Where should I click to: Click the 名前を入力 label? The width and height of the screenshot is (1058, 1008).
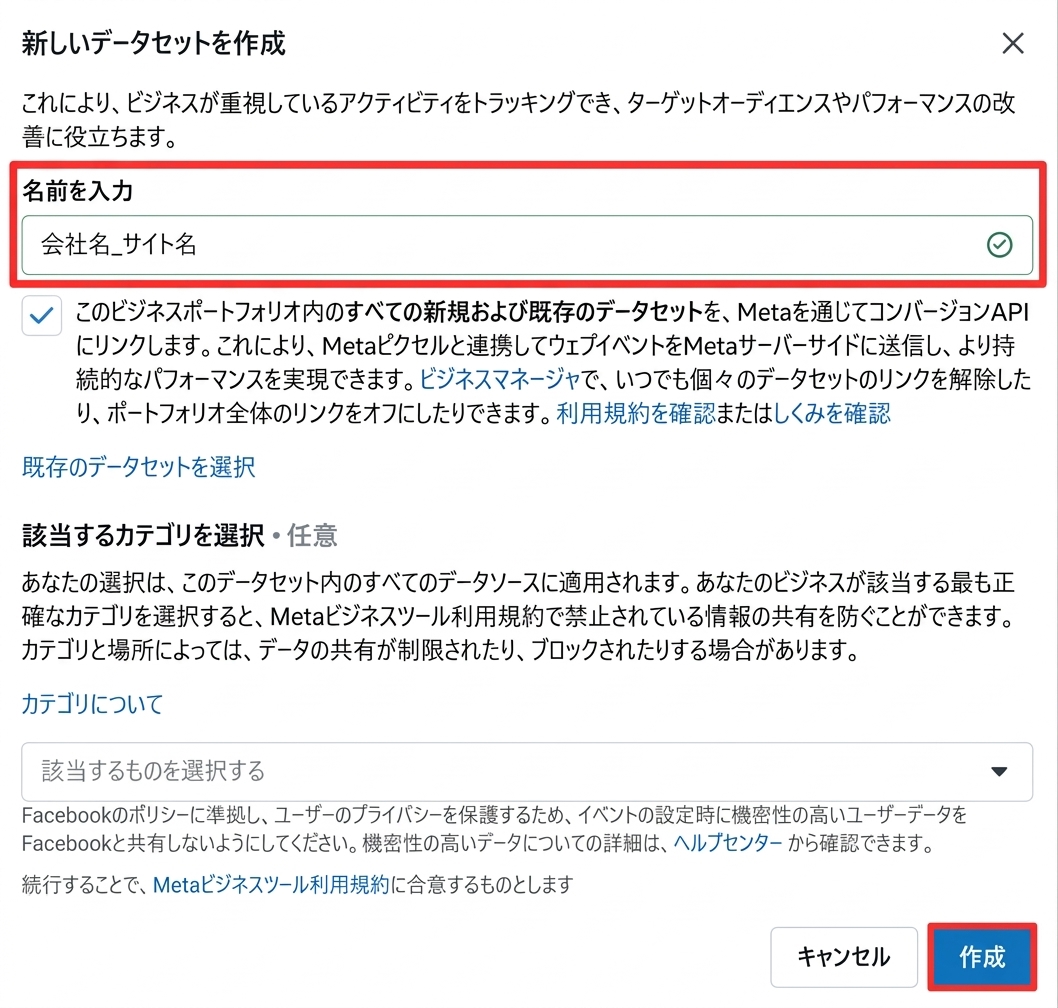click(78, 190)
